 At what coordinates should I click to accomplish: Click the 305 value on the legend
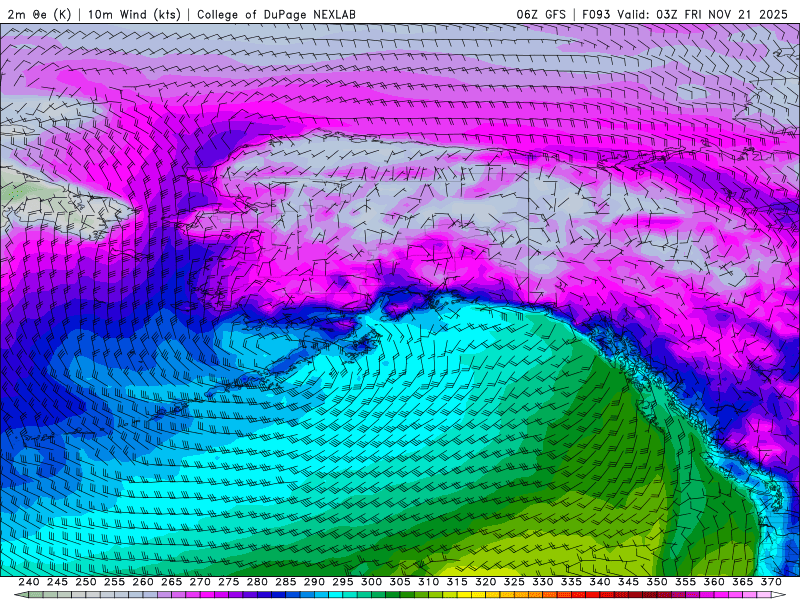tap(400, 582)
